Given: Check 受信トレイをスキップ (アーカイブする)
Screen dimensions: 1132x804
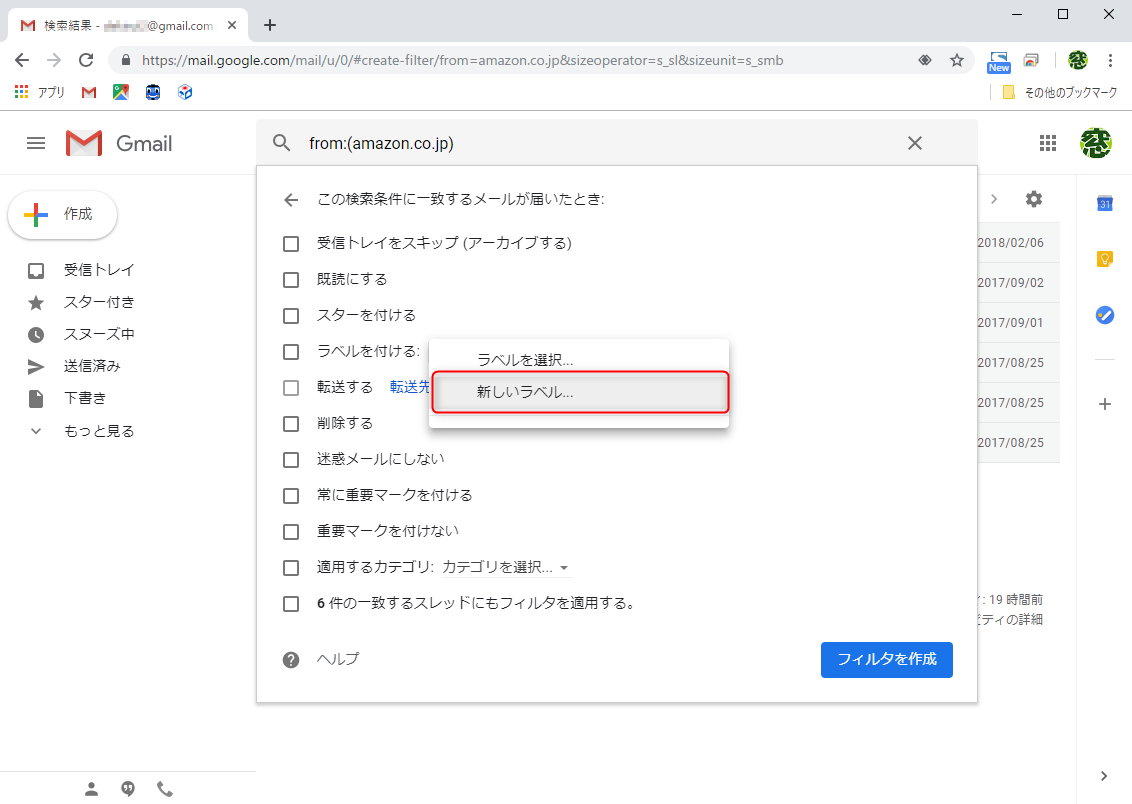Looking at the screenshot, I should coord(291,243).
